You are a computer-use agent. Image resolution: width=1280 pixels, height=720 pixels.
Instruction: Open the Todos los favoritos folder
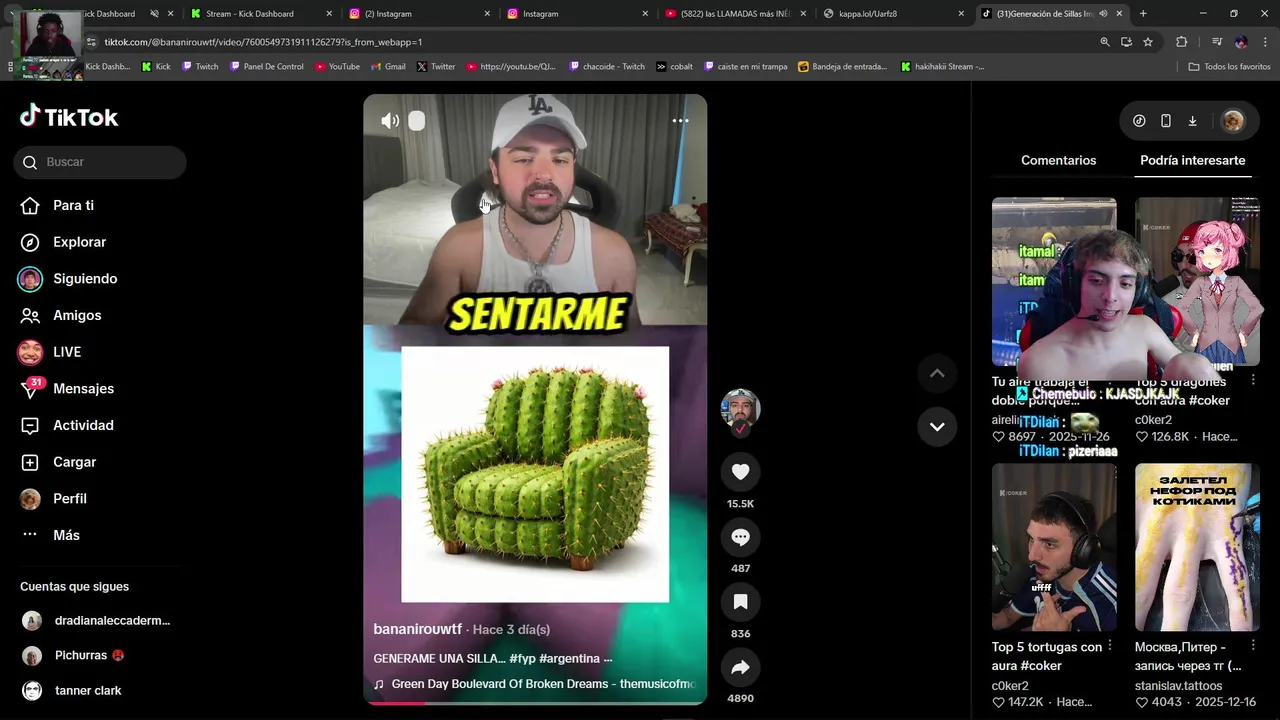1230,67
